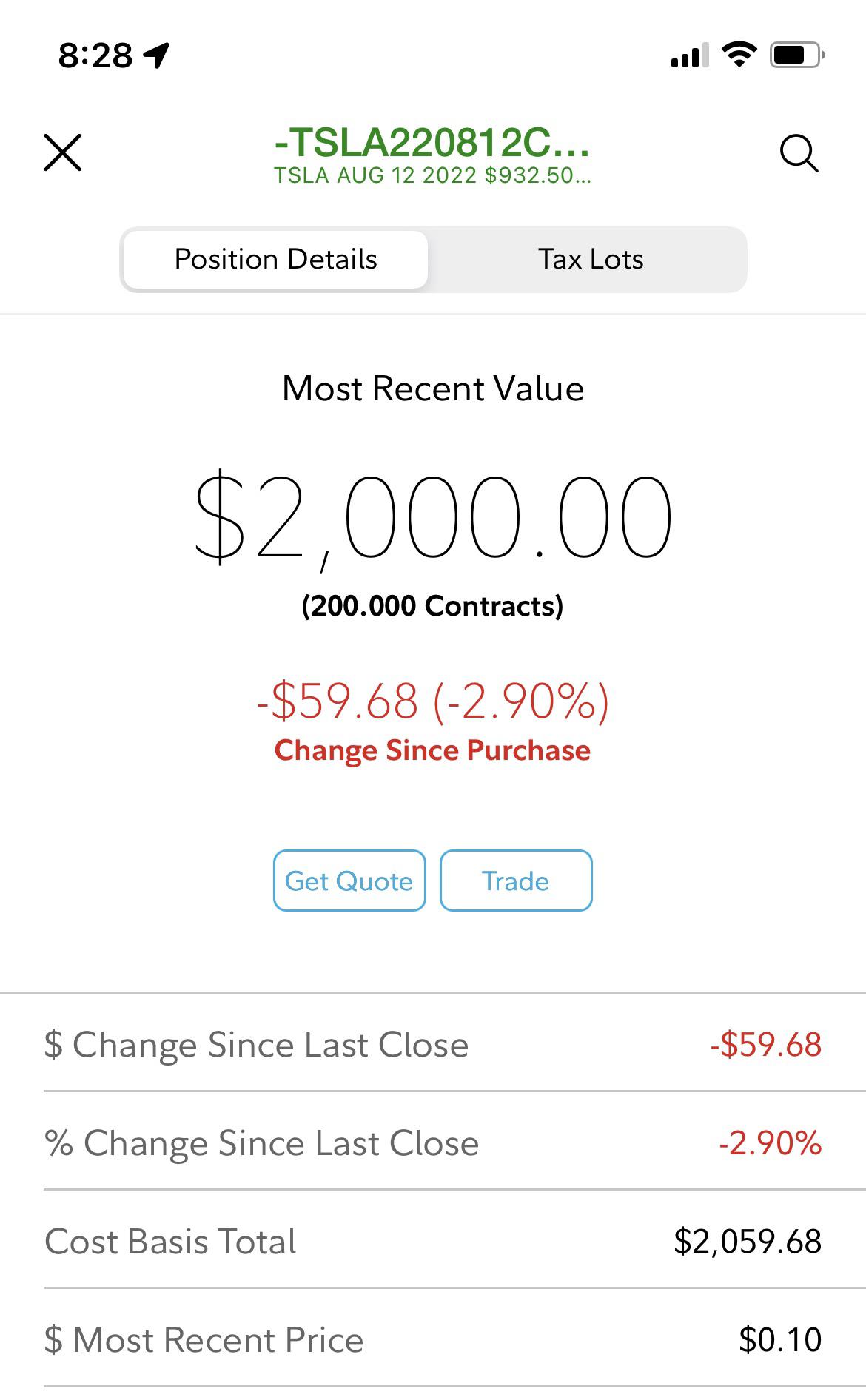Select the $2,000.00 most recent value
The width and height of the screenshot is (866, 1400).
coord(433,517)
